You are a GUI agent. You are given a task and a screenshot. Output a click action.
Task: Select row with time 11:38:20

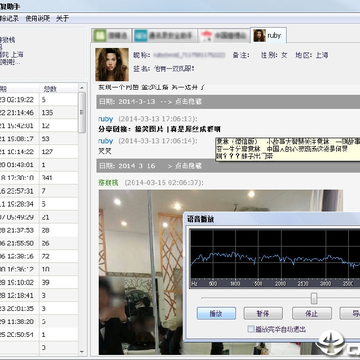pos(39,322)
